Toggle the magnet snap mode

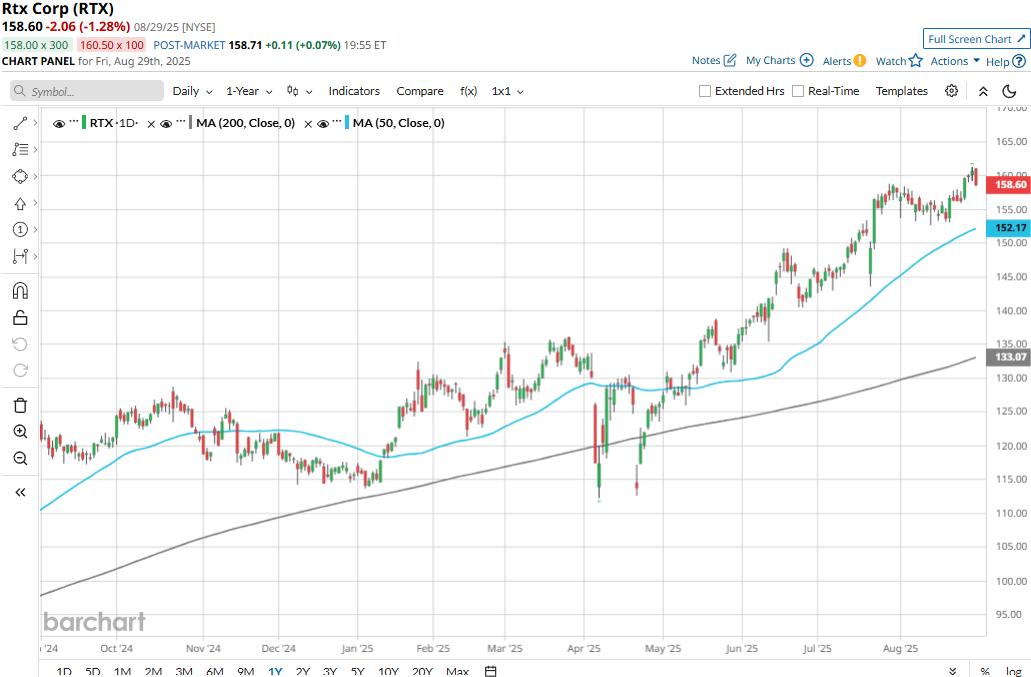pyautogui.click(x=20, y=291)
